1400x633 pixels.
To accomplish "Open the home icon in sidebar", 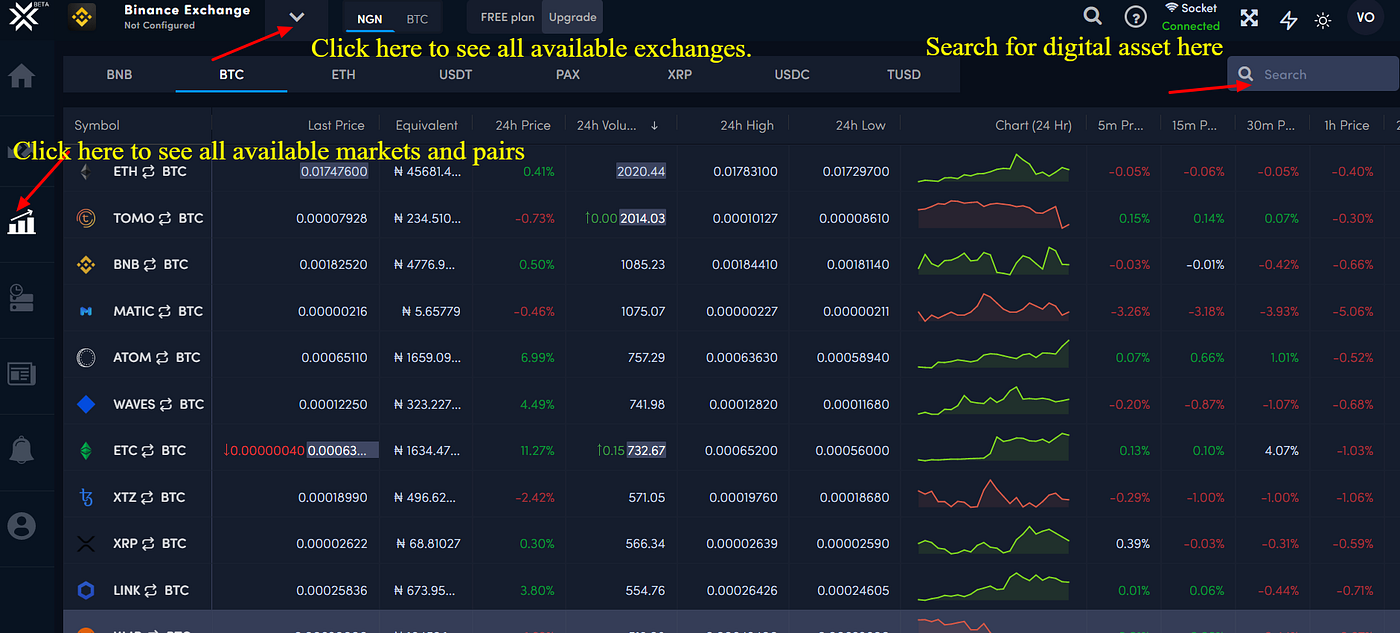I will coord(21,76).
